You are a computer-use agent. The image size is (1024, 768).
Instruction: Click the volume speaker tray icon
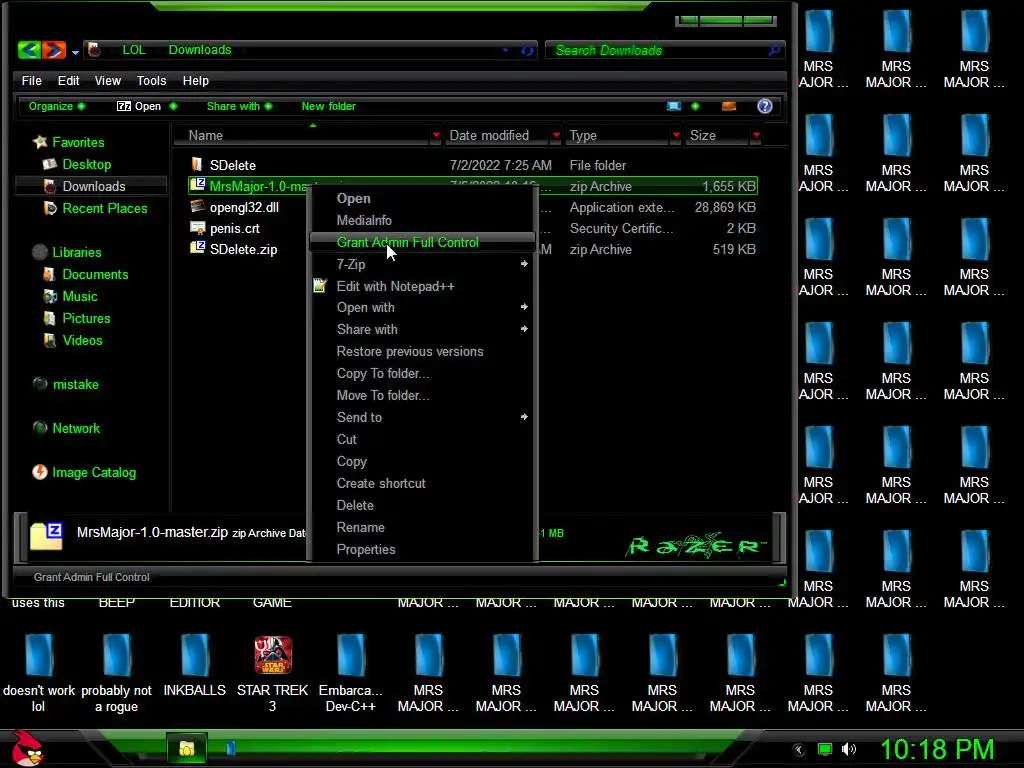(x=849, y=749)
